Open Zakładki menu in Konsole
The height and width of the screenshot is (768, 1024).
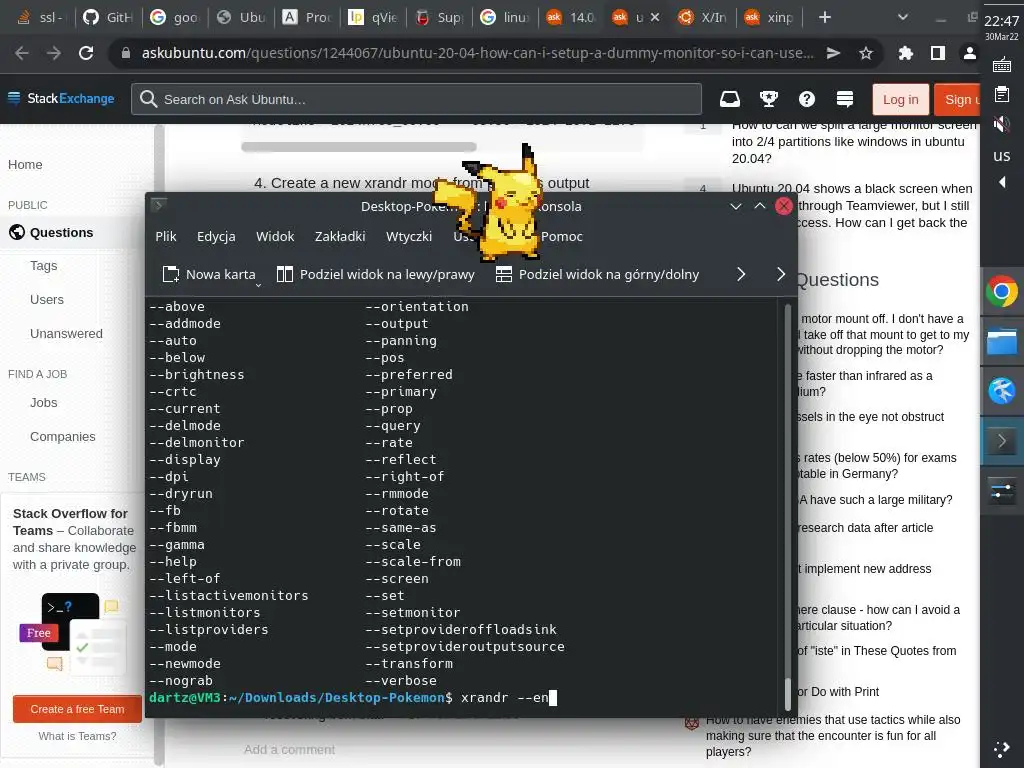tap(340, 236)
